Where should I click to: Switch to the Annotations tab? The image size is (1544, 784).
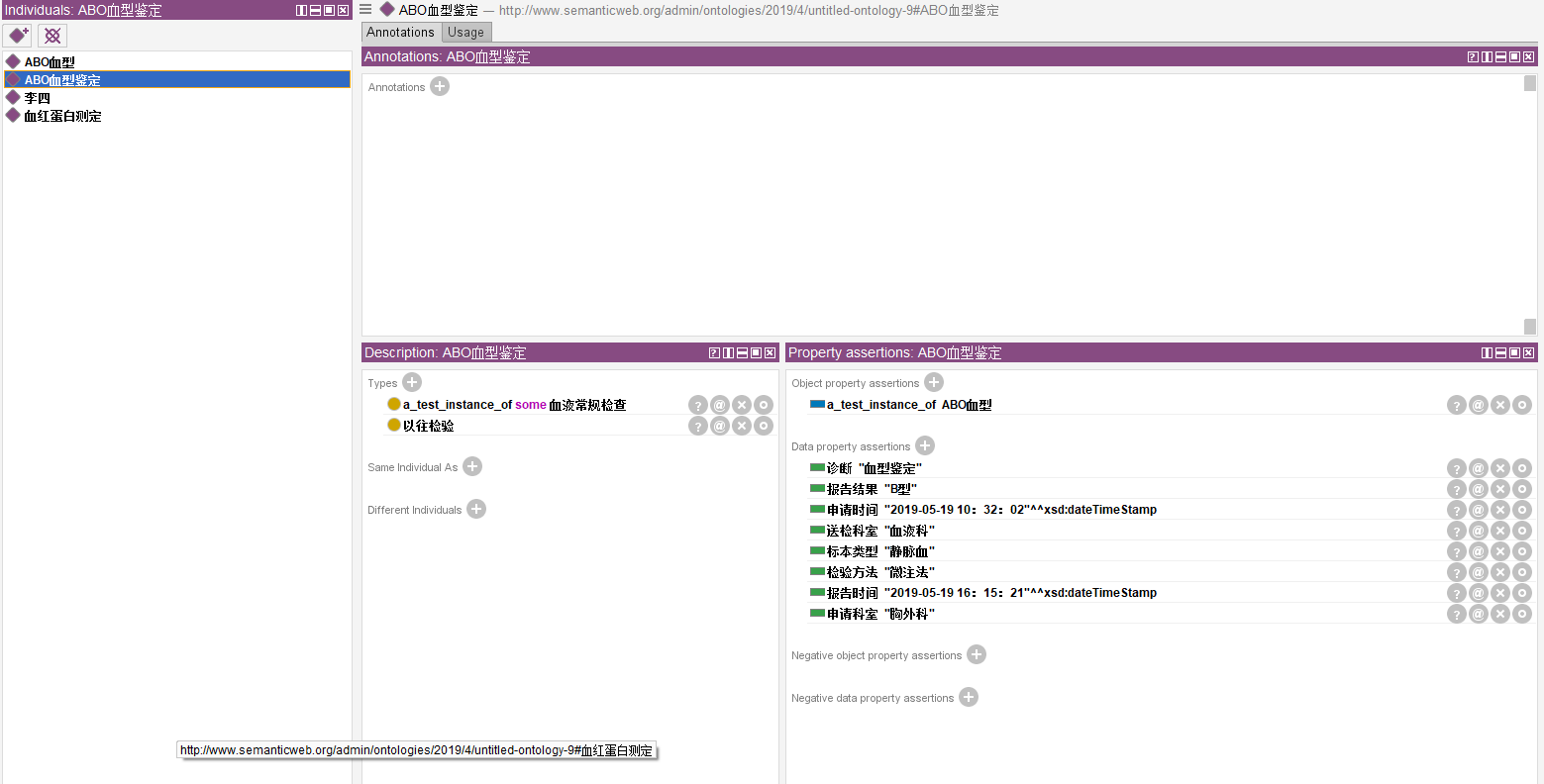[x=400, y=32]
